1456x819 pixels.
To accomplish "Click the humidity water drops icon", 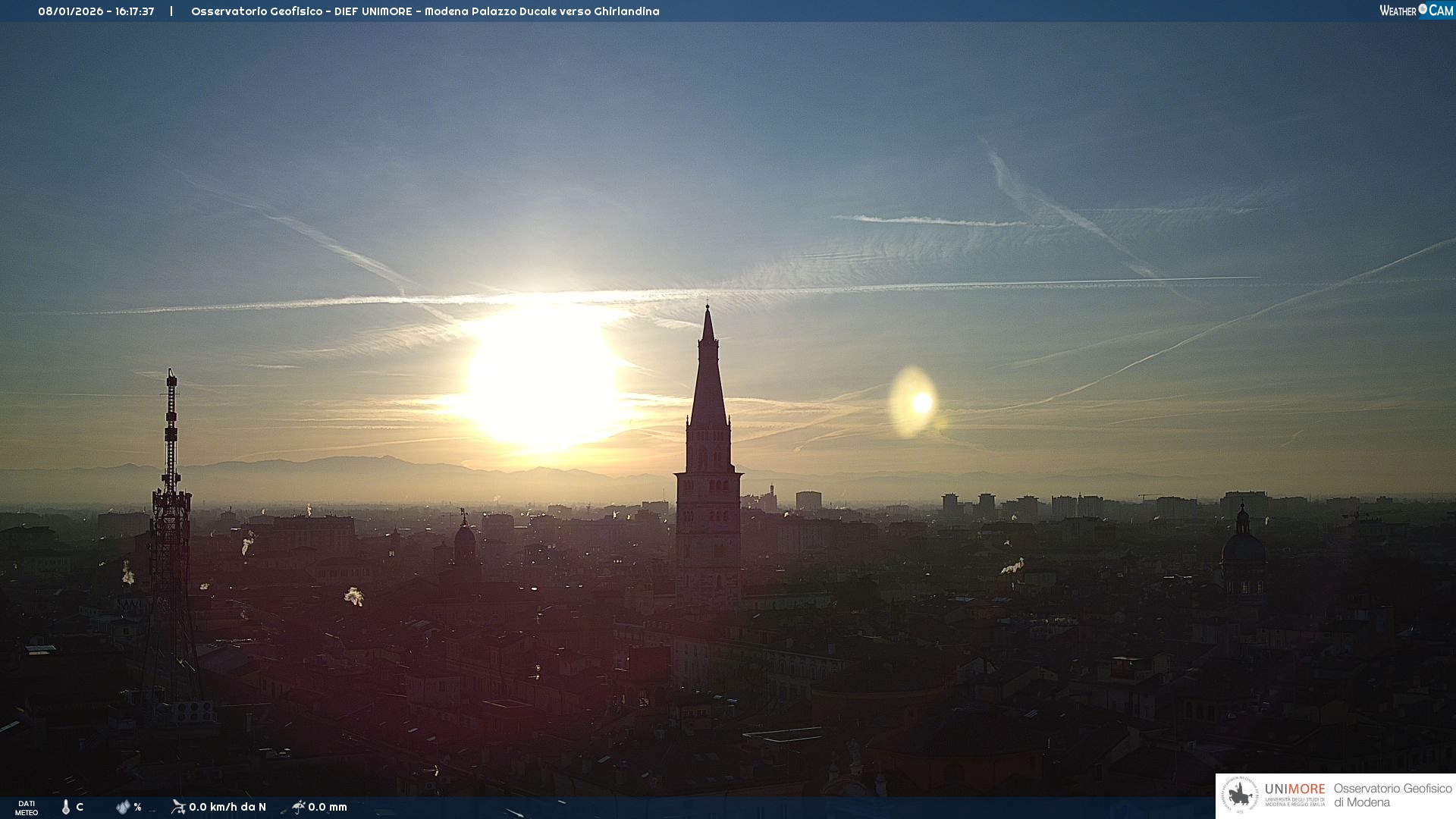I will coord(123,807).
